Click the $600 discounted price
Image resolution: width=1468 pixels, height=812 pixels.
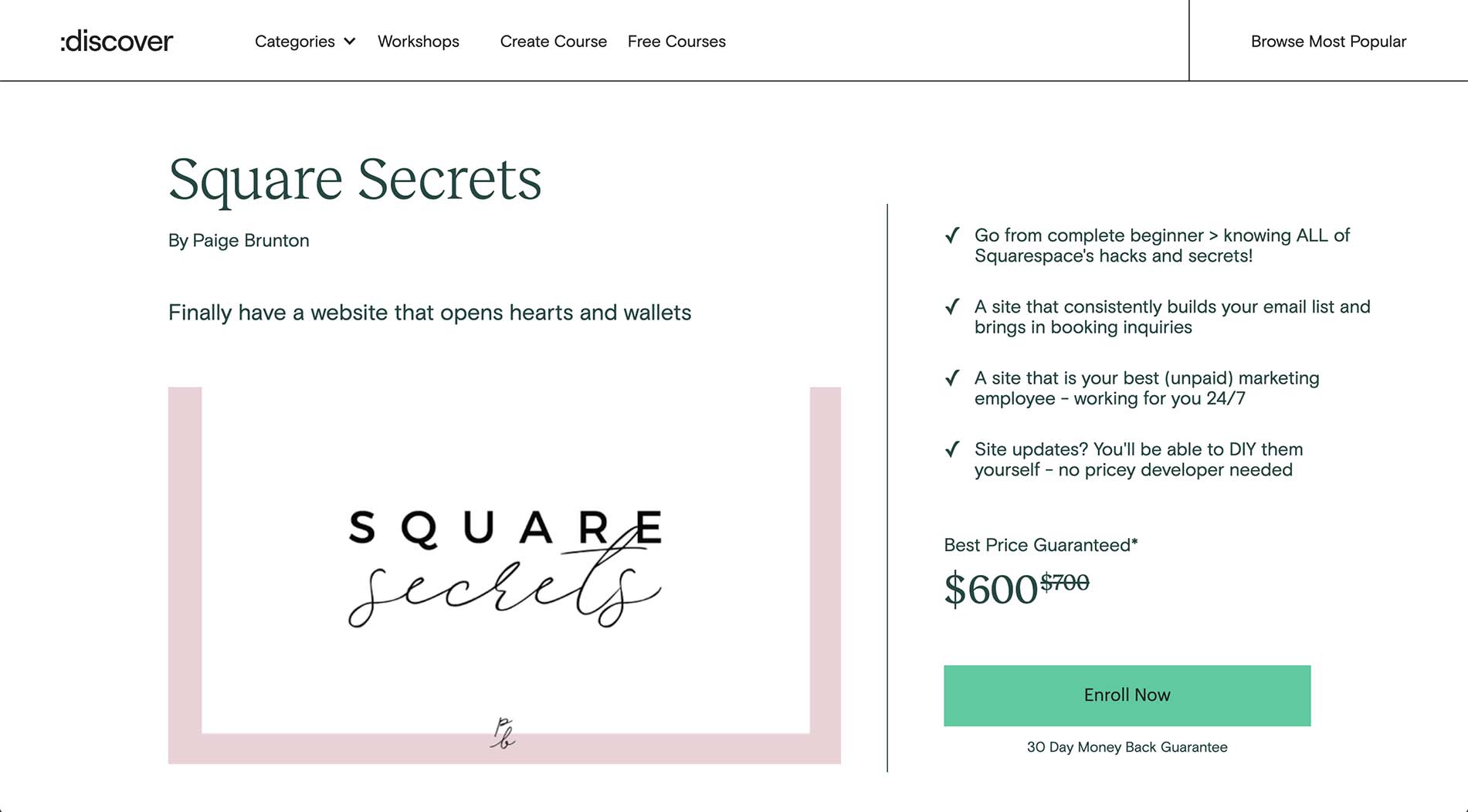point(991,590)
